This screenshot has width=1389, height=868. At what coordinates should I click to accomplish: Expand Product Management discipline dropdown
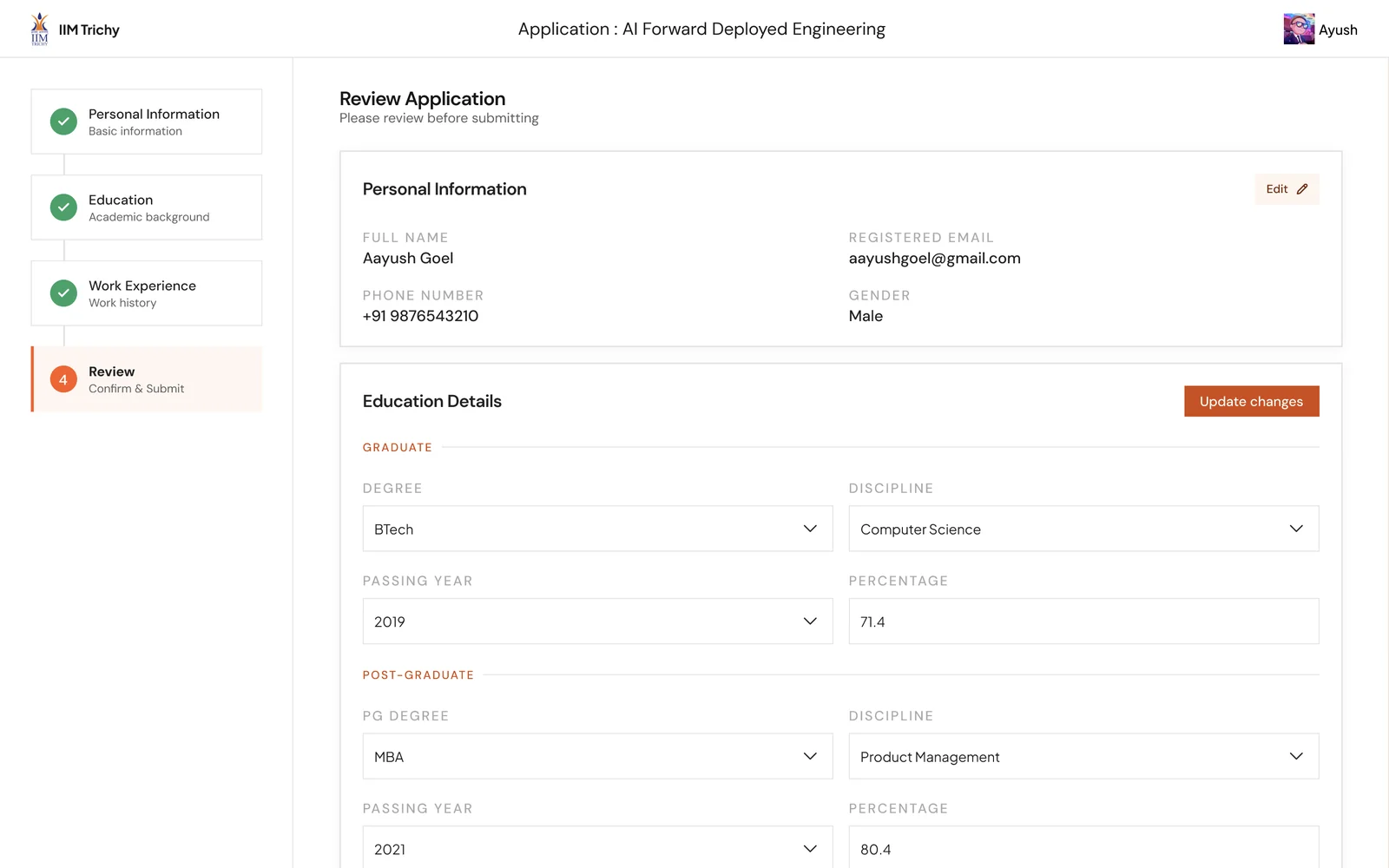[1083, 756]
